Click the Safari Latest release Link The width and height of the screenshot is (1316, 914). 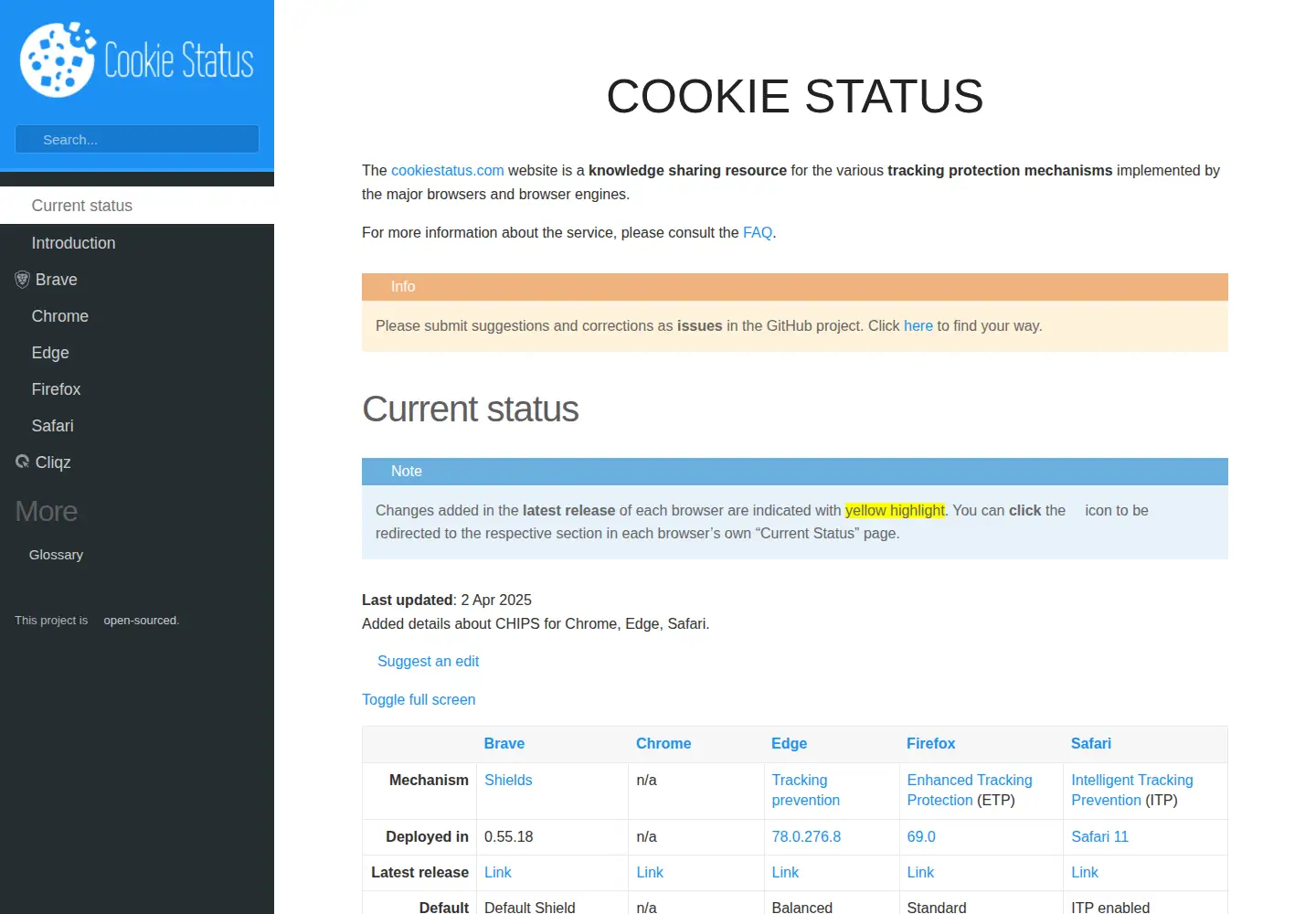pyautogui.click(x=1085, y=872)
